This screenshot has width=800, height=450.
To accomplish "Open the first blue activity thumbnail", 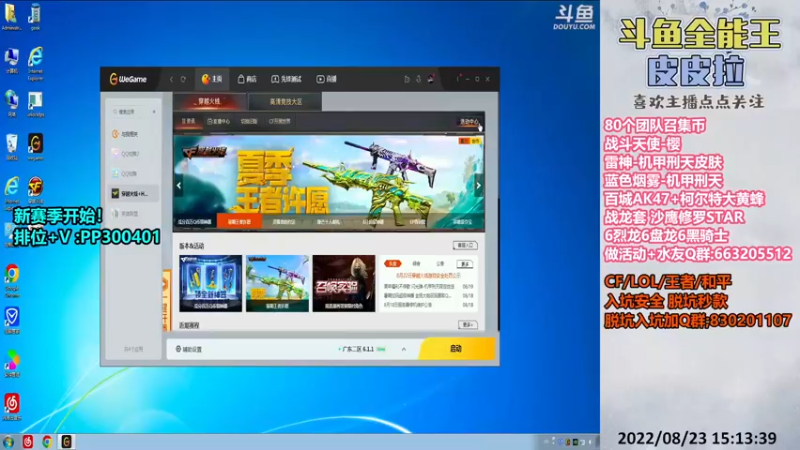I will (211, 283).
